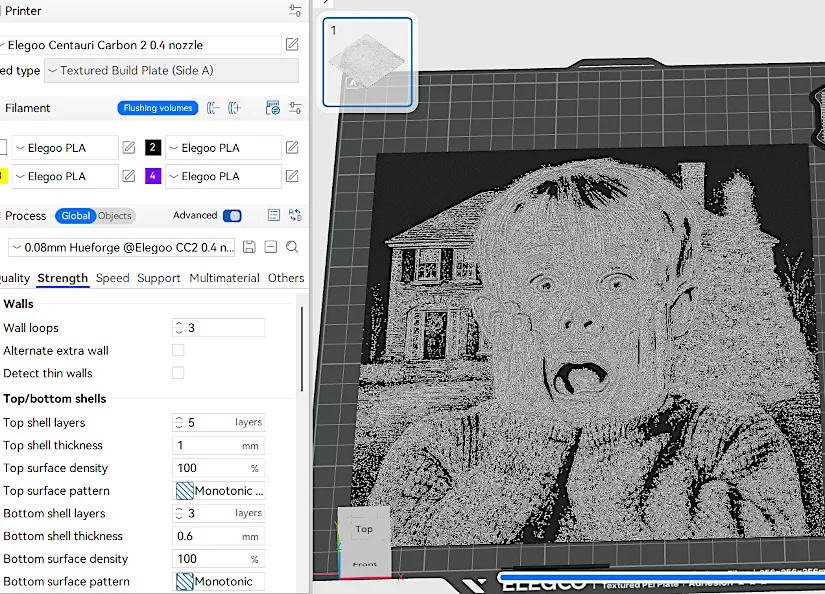Image resolution: width=825 pixels, height=594 pixels.
Task: Click the sync filament list icon
Action: (272, 108)
